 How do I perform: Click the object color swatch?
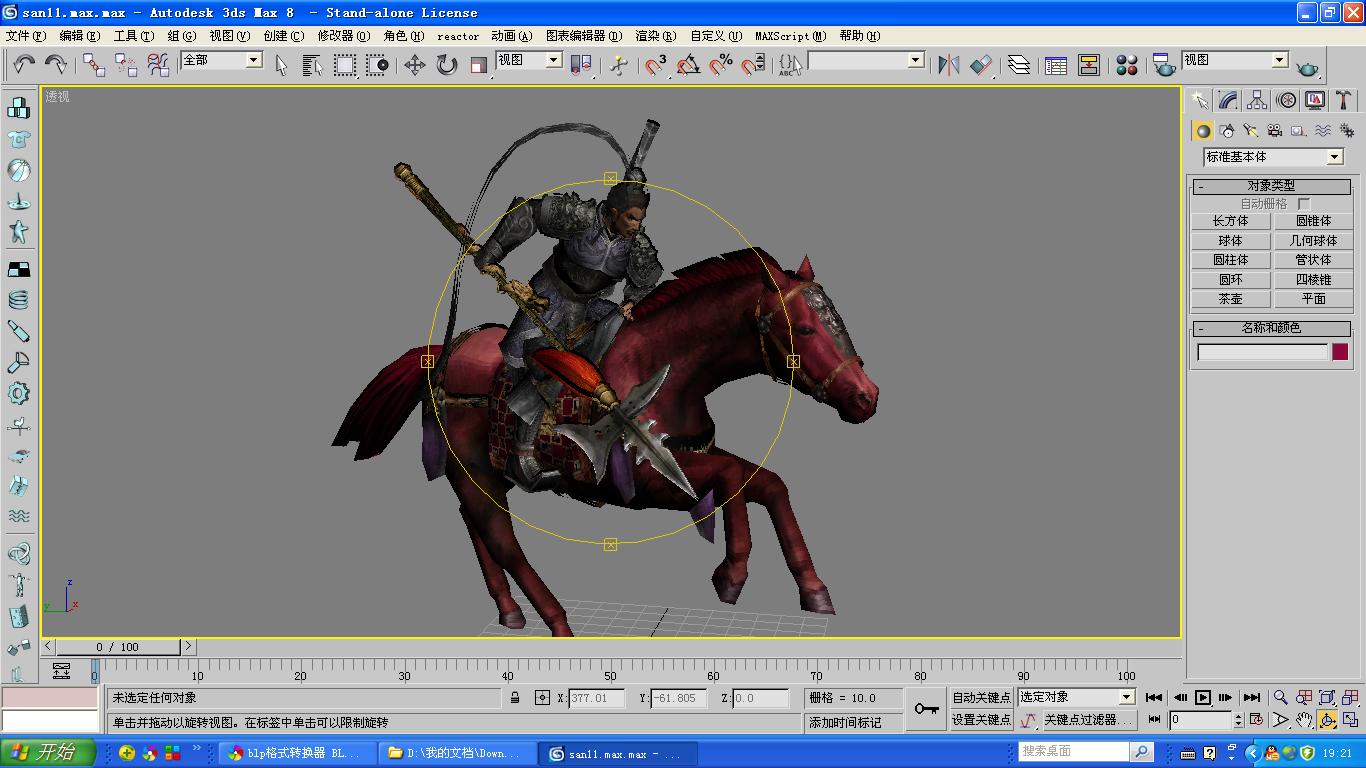[1340, 352]
